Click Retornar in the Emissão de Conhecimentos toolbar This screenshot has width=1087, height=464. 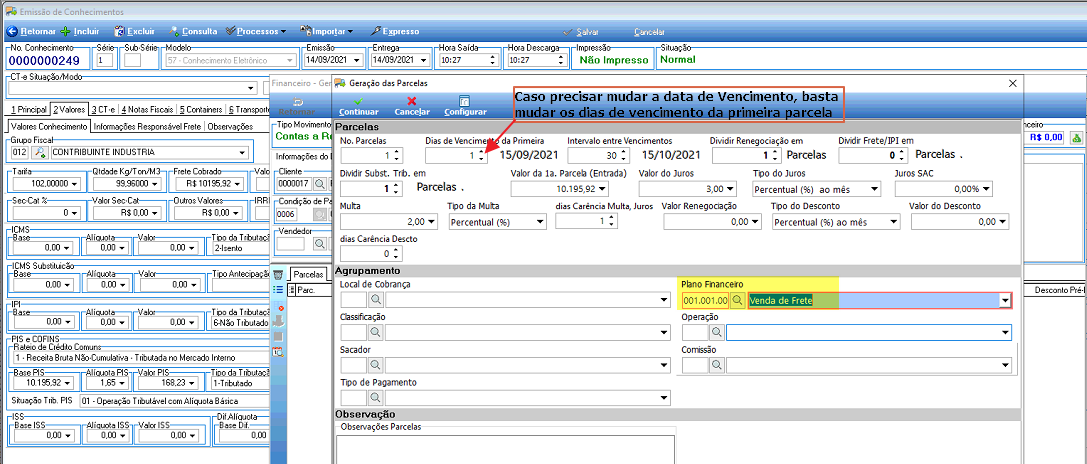31,31
